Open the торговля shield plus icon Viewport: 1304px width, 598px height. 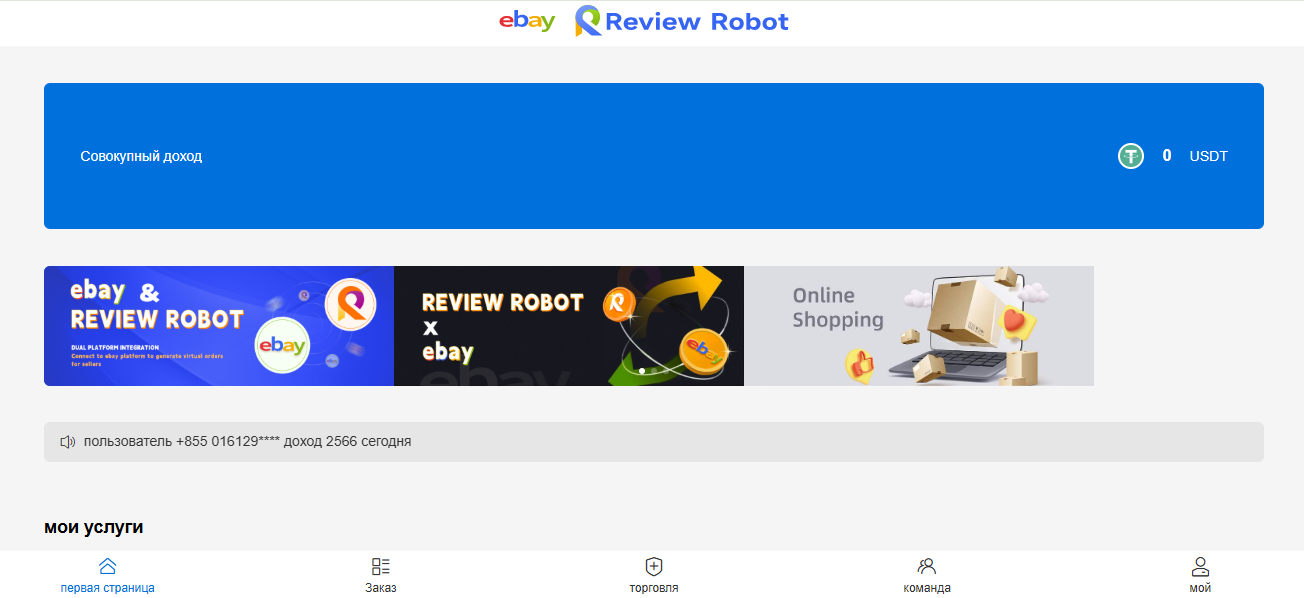coord(654,566)
